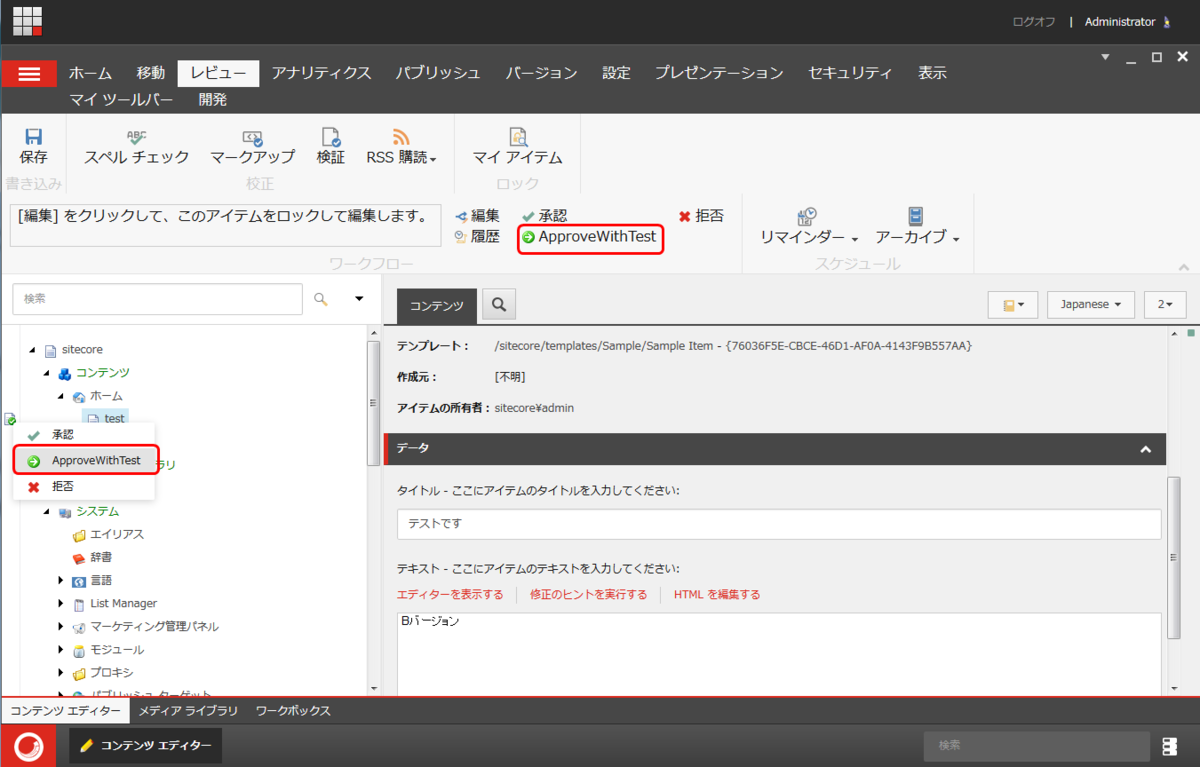Open the version 2 dropdown
The height and width of the screenshot is (767, 1200).
[x=1166, y=304]
